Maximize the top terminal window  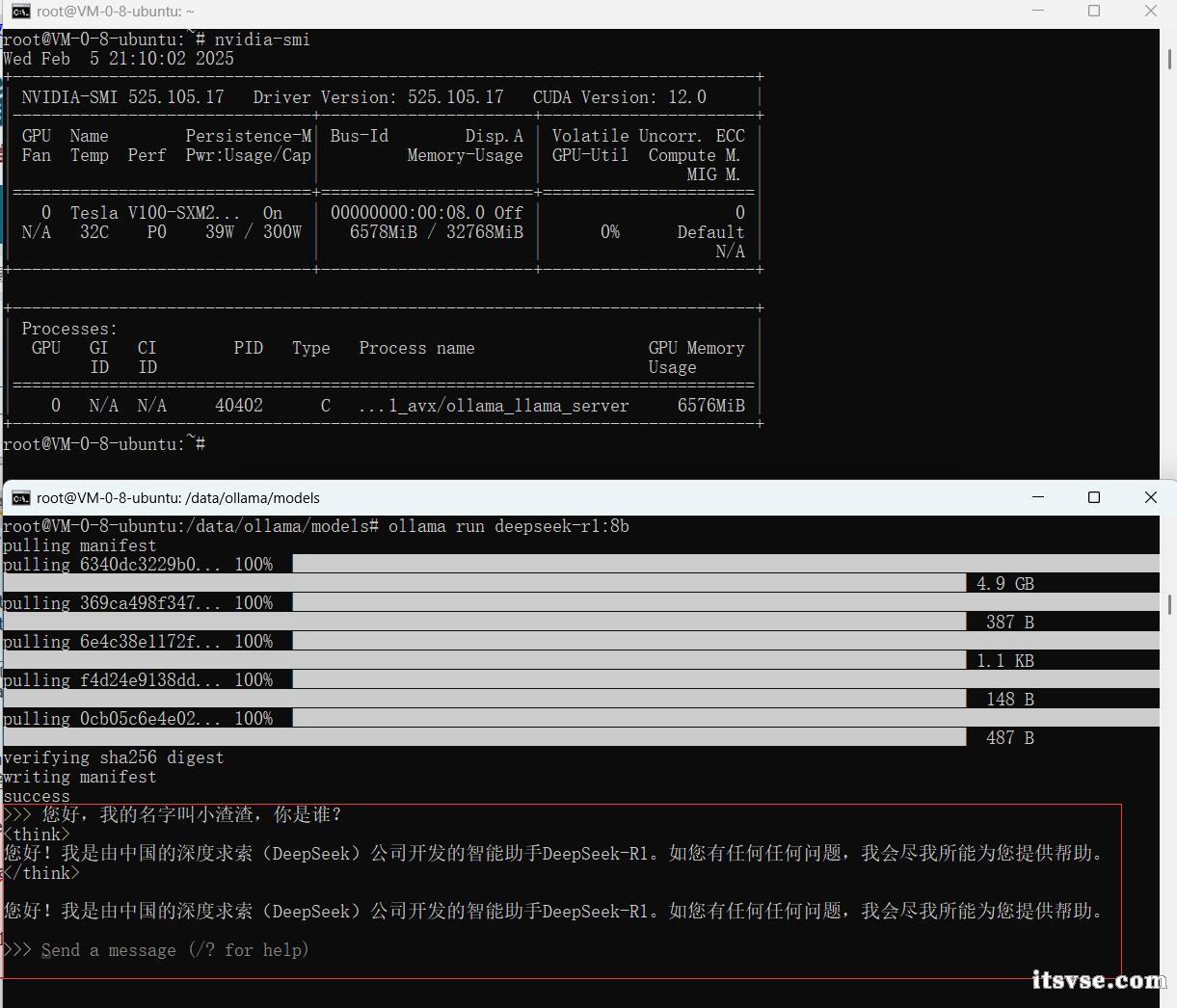(x=1094, y=12)
